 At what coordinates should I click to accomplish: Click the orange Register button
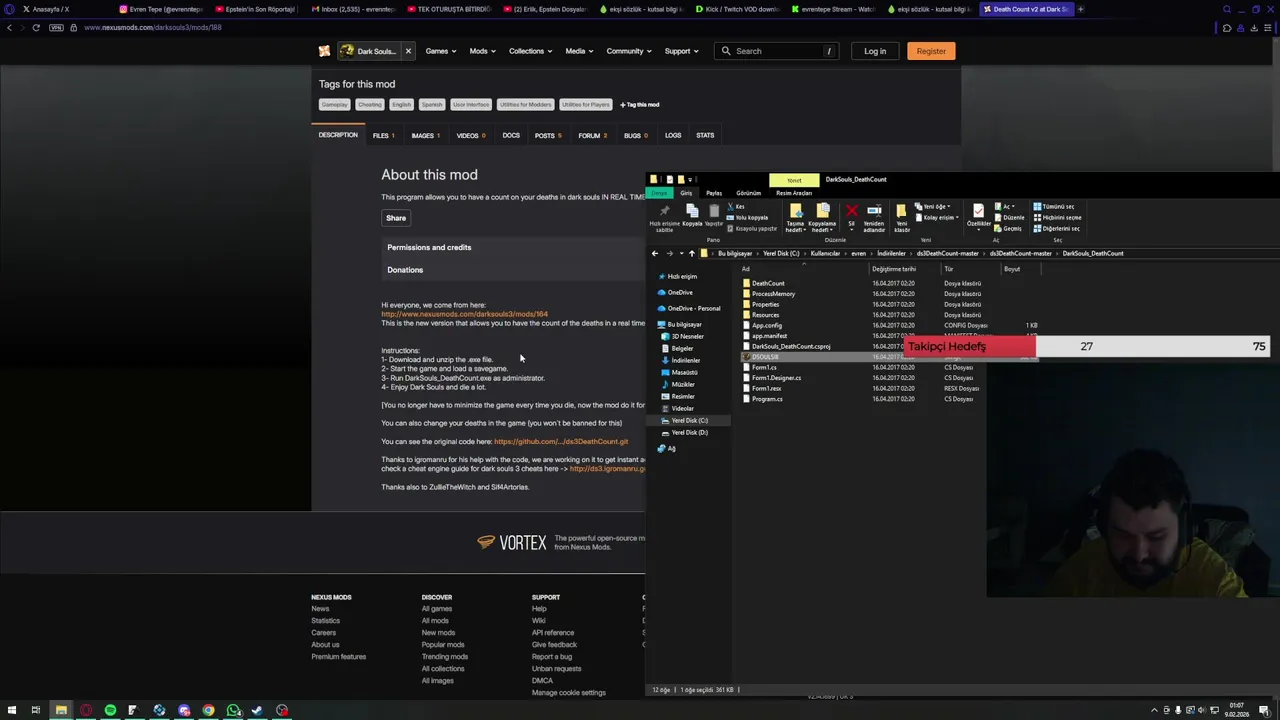tap(931, 51)
